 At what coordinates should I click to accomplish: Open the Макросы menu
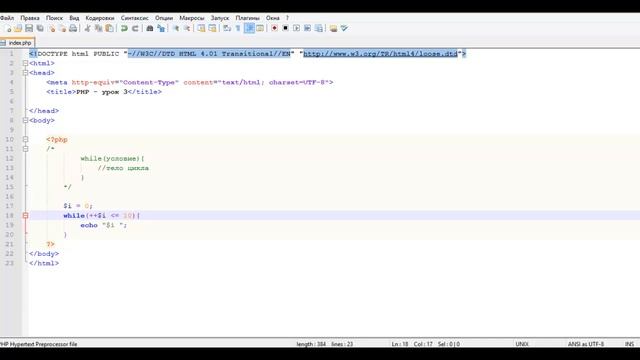pyautogui.click(x=192, y=18)
